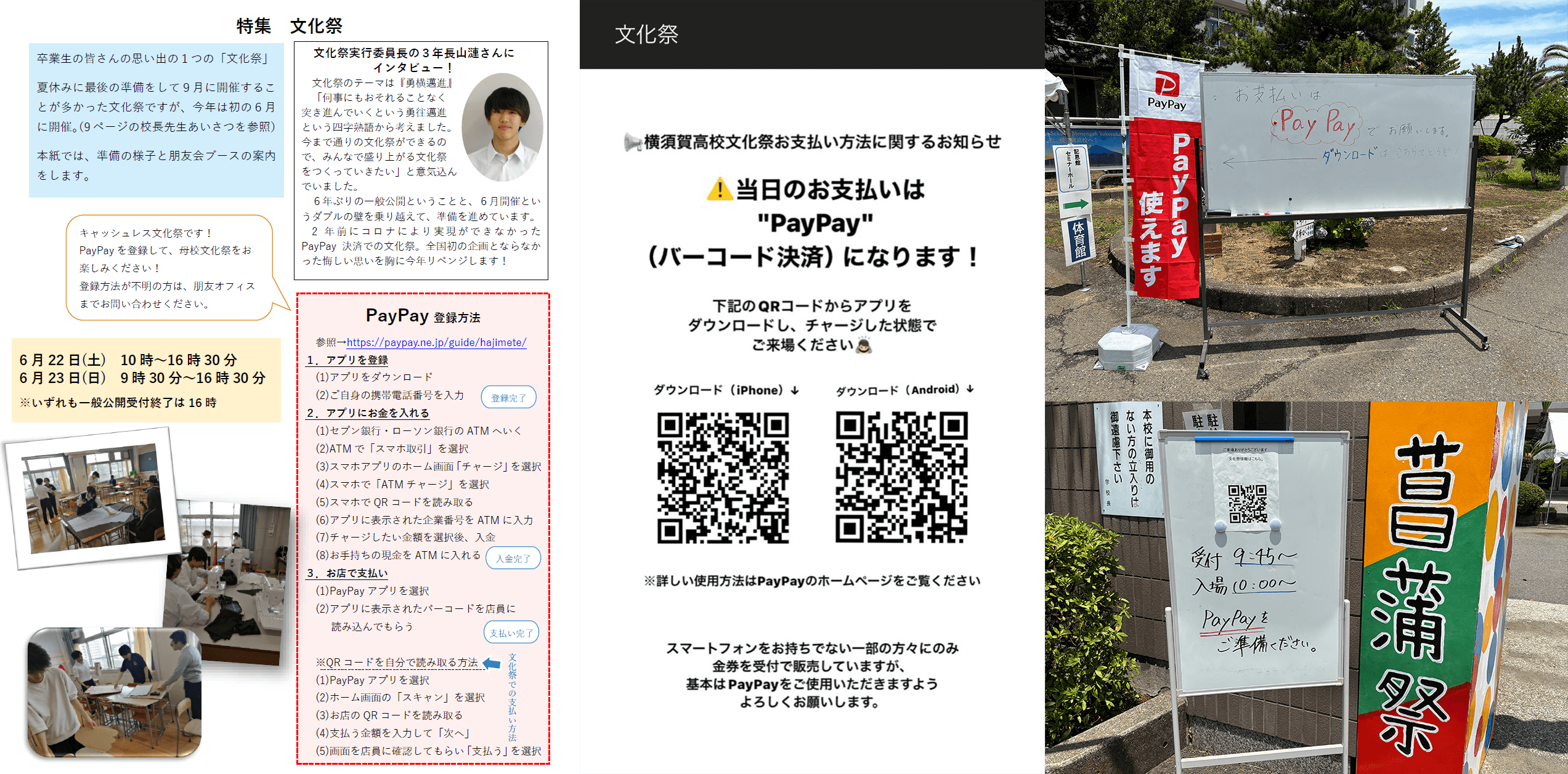The height and width of the screenshot is (774, 1568).
Task: Click ※QRコードを自分で読み取る方法 heading
Action: point(397,663)
